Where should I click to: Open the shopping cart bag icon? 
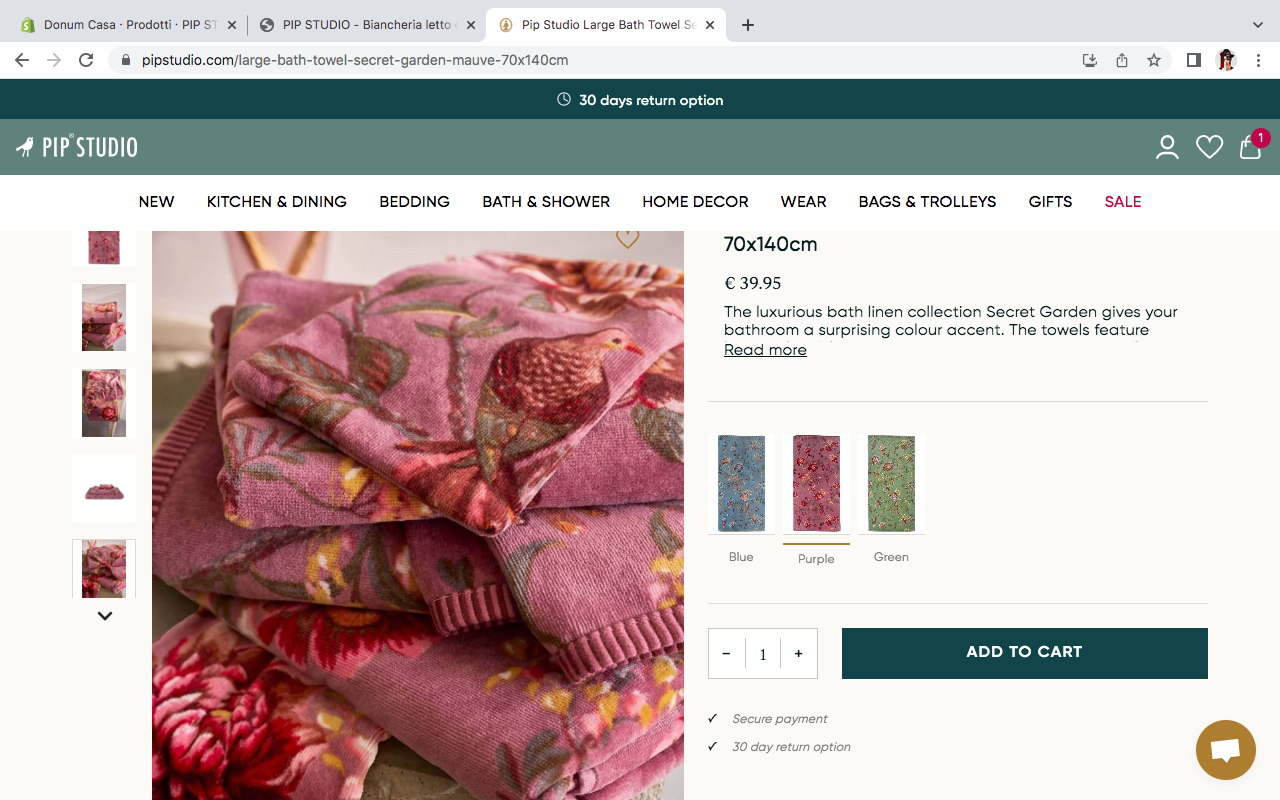click(x=1249, y=148)
